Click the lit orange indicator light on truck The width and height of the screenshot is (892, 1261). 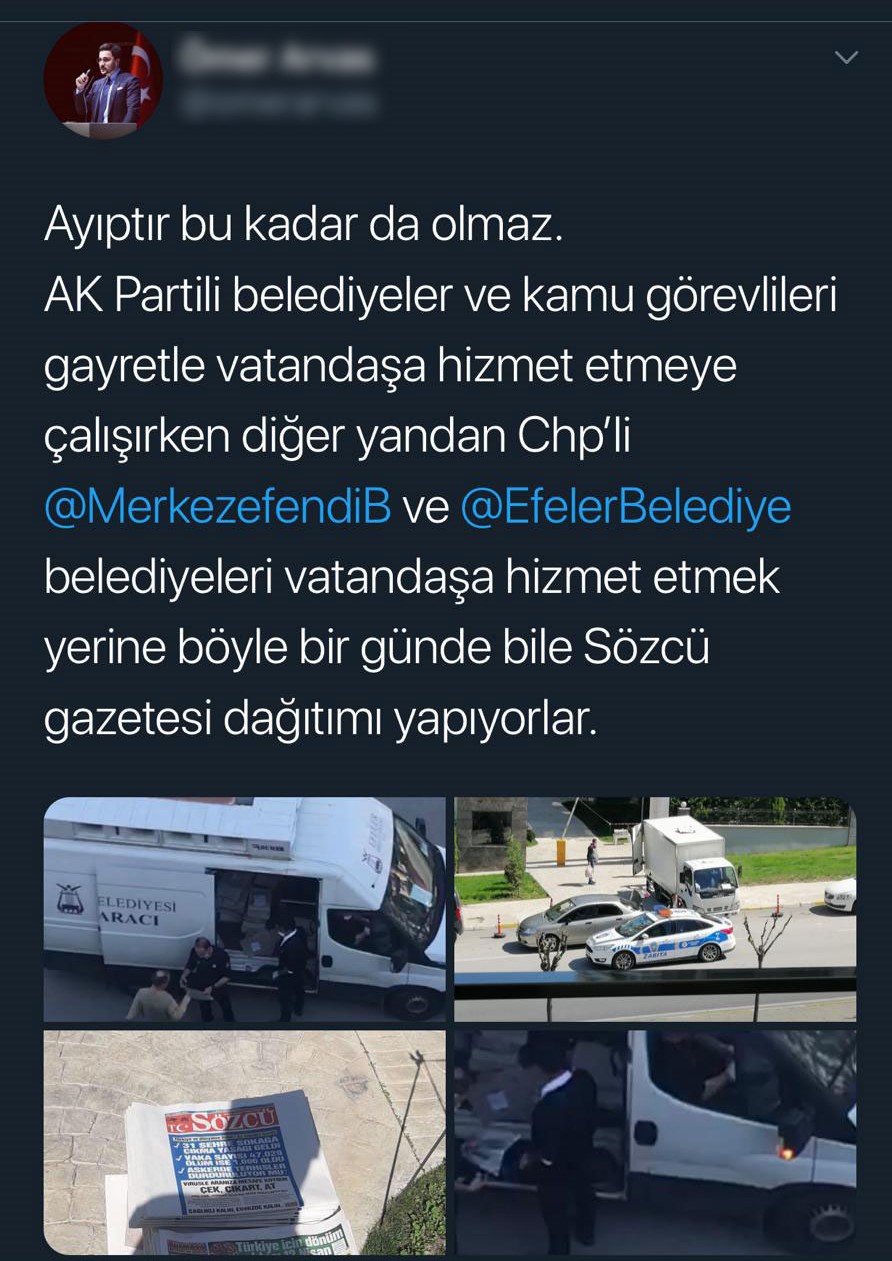[x=785, y=1152]
